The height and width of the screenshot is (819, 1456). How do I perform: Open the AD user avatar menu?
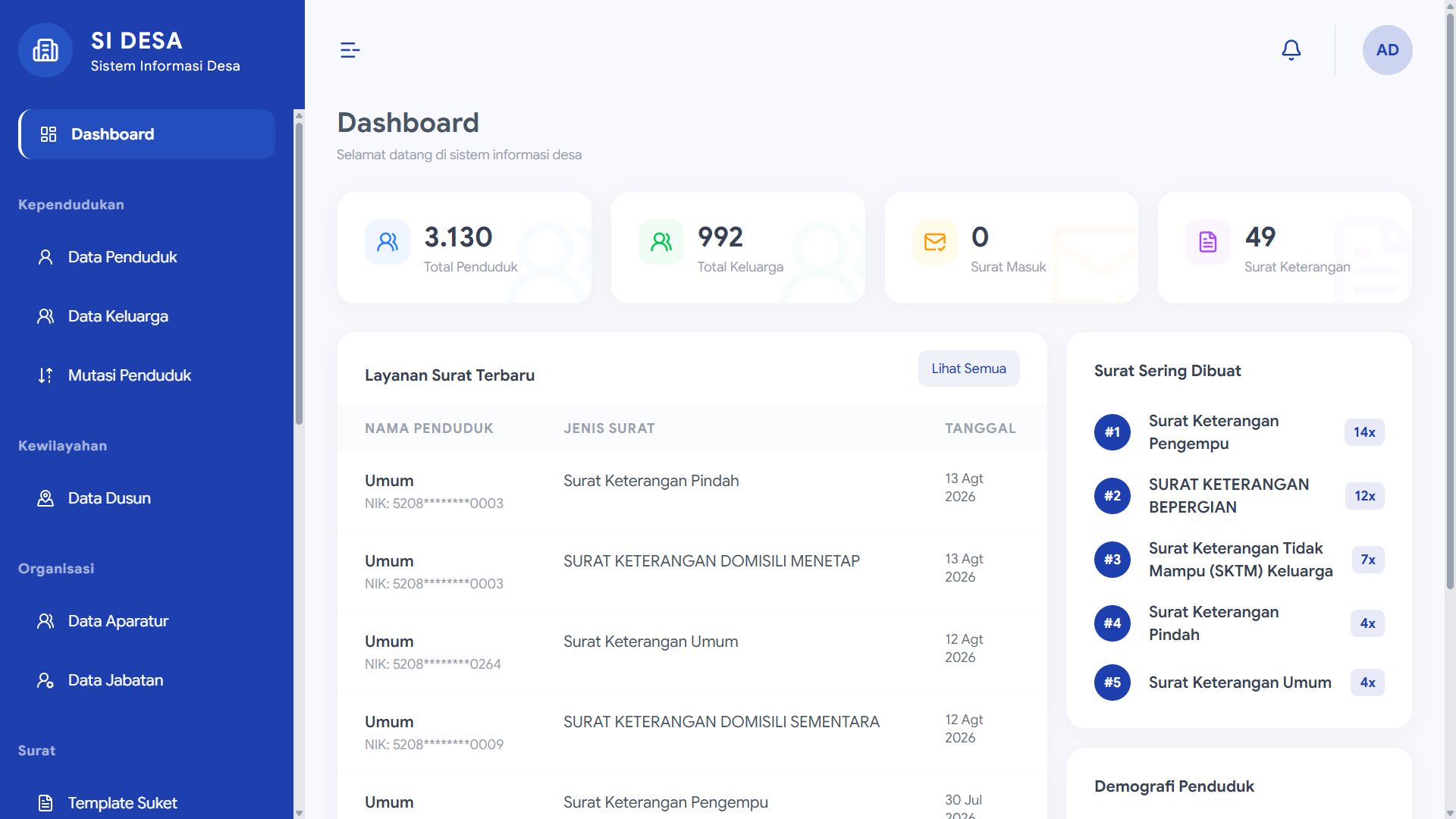pos(1387,50)
